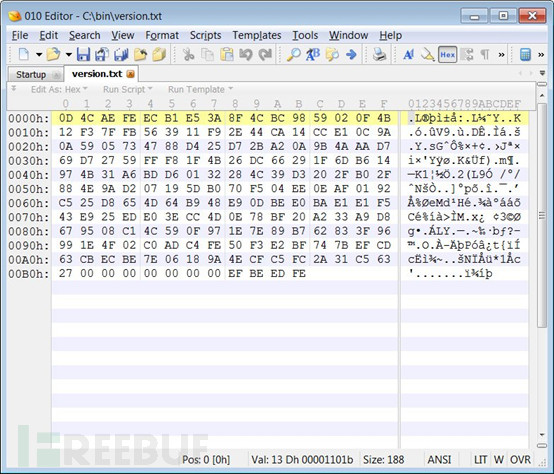Click the blue Goto arrow icon
Viewport: 554px width, 474px height.
351,54
